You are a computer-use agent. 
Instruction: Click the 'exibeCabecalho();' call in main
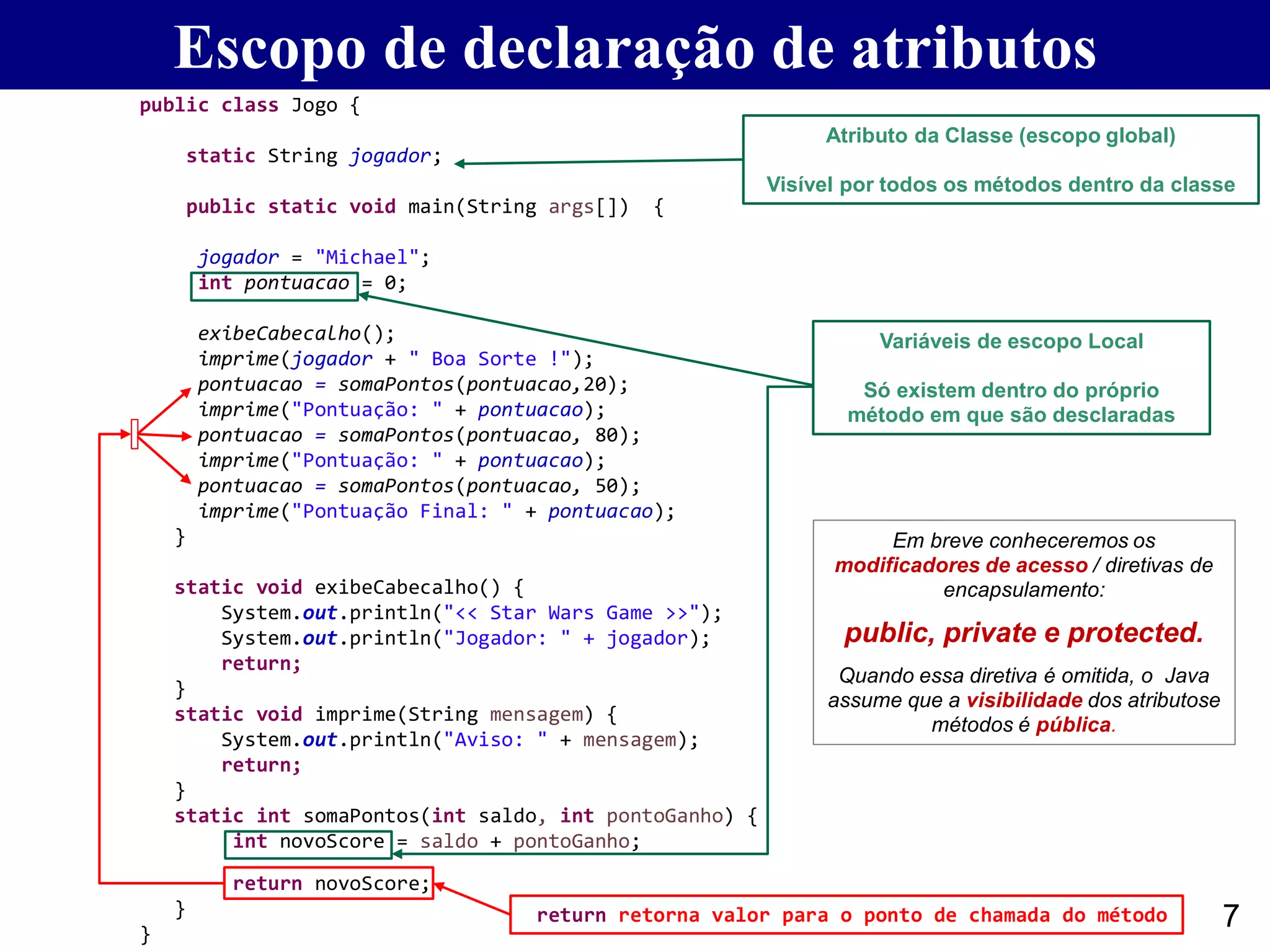tap(296, 333)
